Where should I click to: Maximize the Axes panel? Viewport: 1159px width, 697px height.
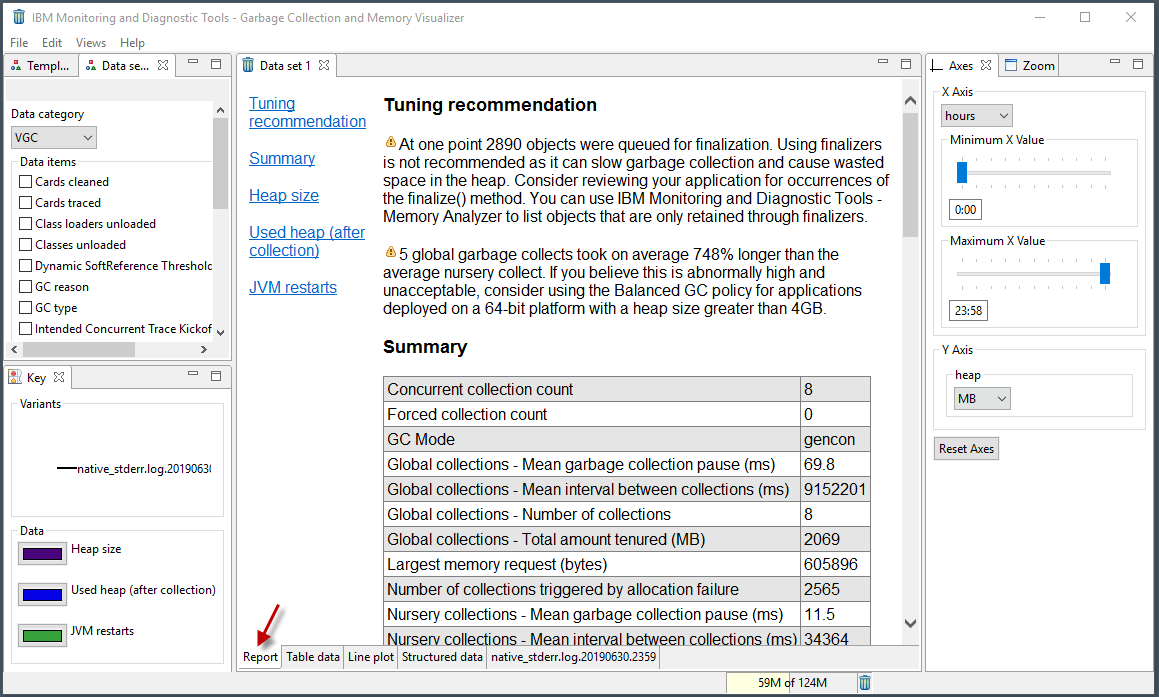pos(1138,64)
